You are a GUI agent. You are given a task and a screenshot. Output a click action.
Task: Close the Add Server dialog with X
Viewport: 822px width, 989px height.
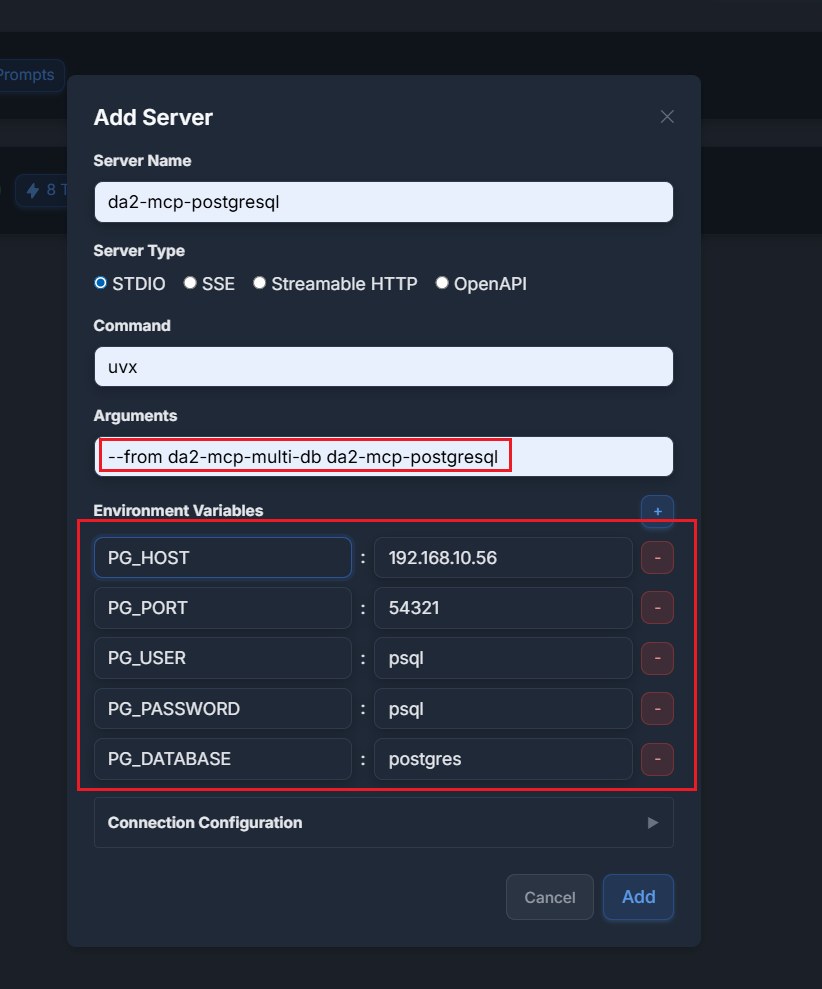click(x=667, y=117)
